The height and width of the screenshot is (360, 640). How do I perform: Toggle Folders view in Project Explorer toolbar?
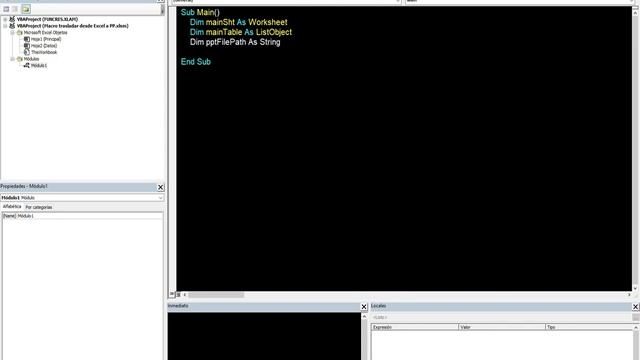tap(26, 9)
